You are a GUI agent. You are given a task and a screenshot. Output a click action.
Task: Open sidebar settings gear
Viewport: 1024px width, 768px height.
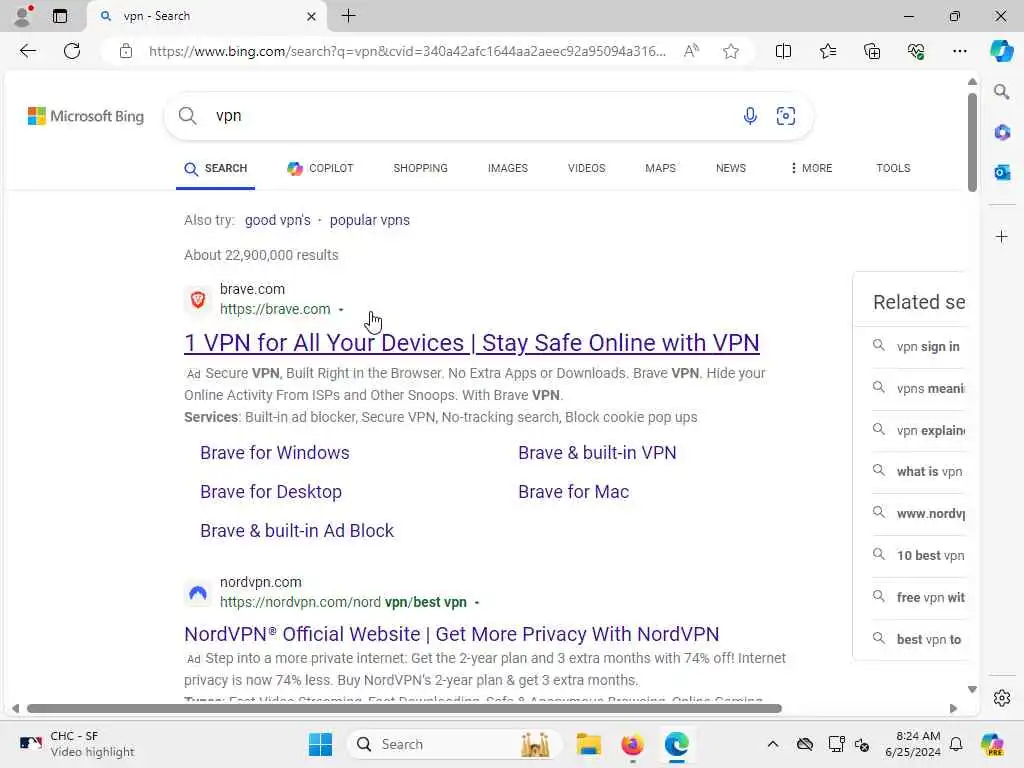[x=1002, y=698]
